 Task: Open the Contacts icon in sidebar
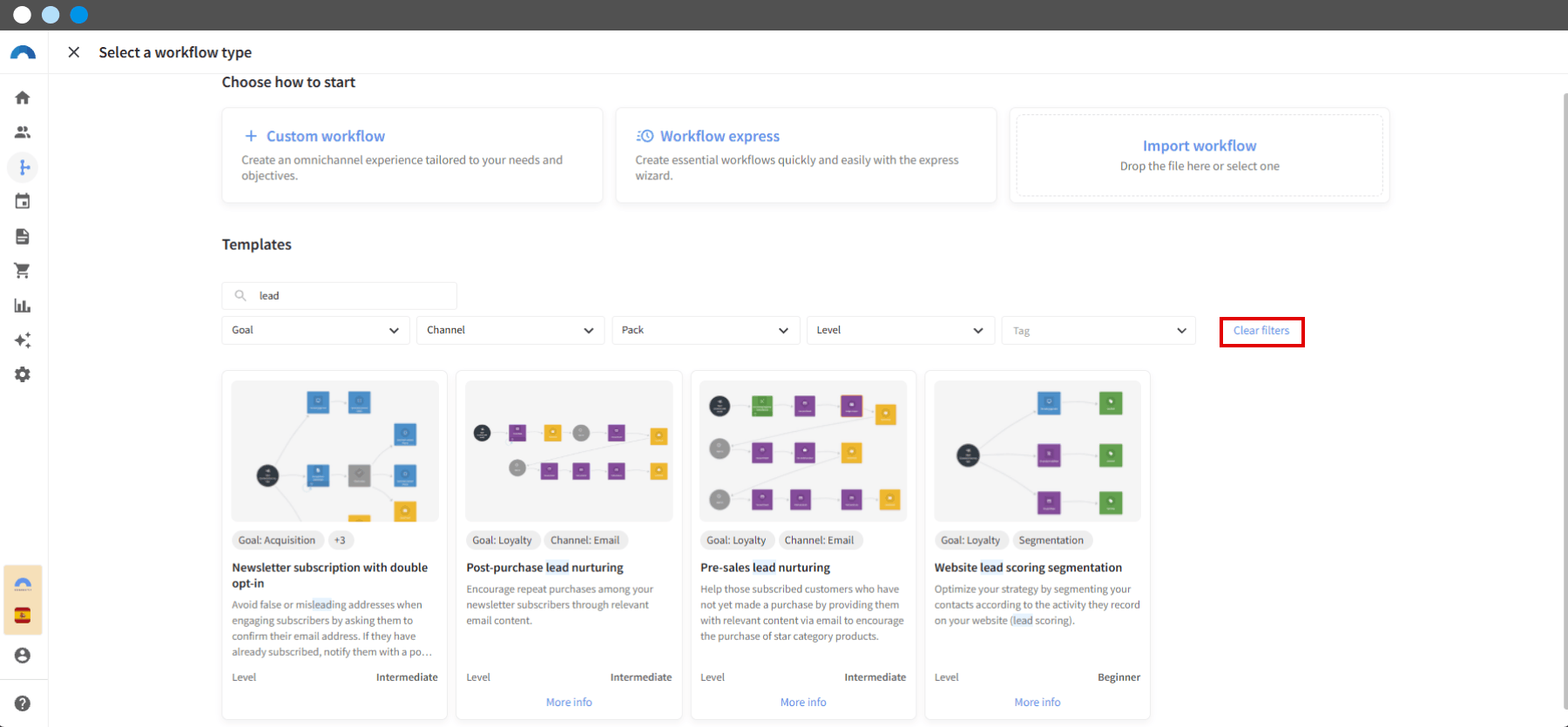23,132
